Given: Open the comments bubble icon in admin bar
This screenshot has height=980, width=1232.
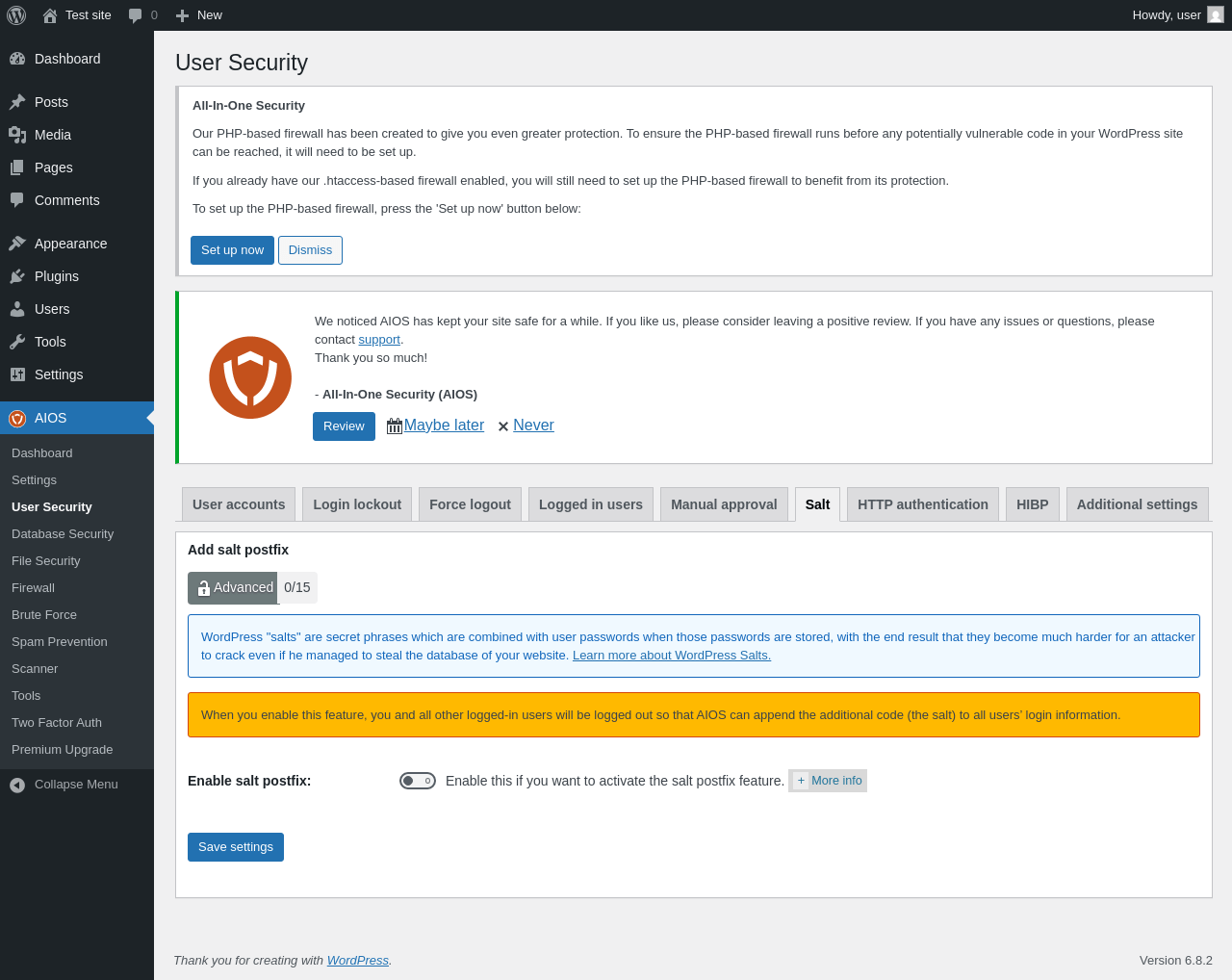Looking at the screenshot, I should pos(136,15).
